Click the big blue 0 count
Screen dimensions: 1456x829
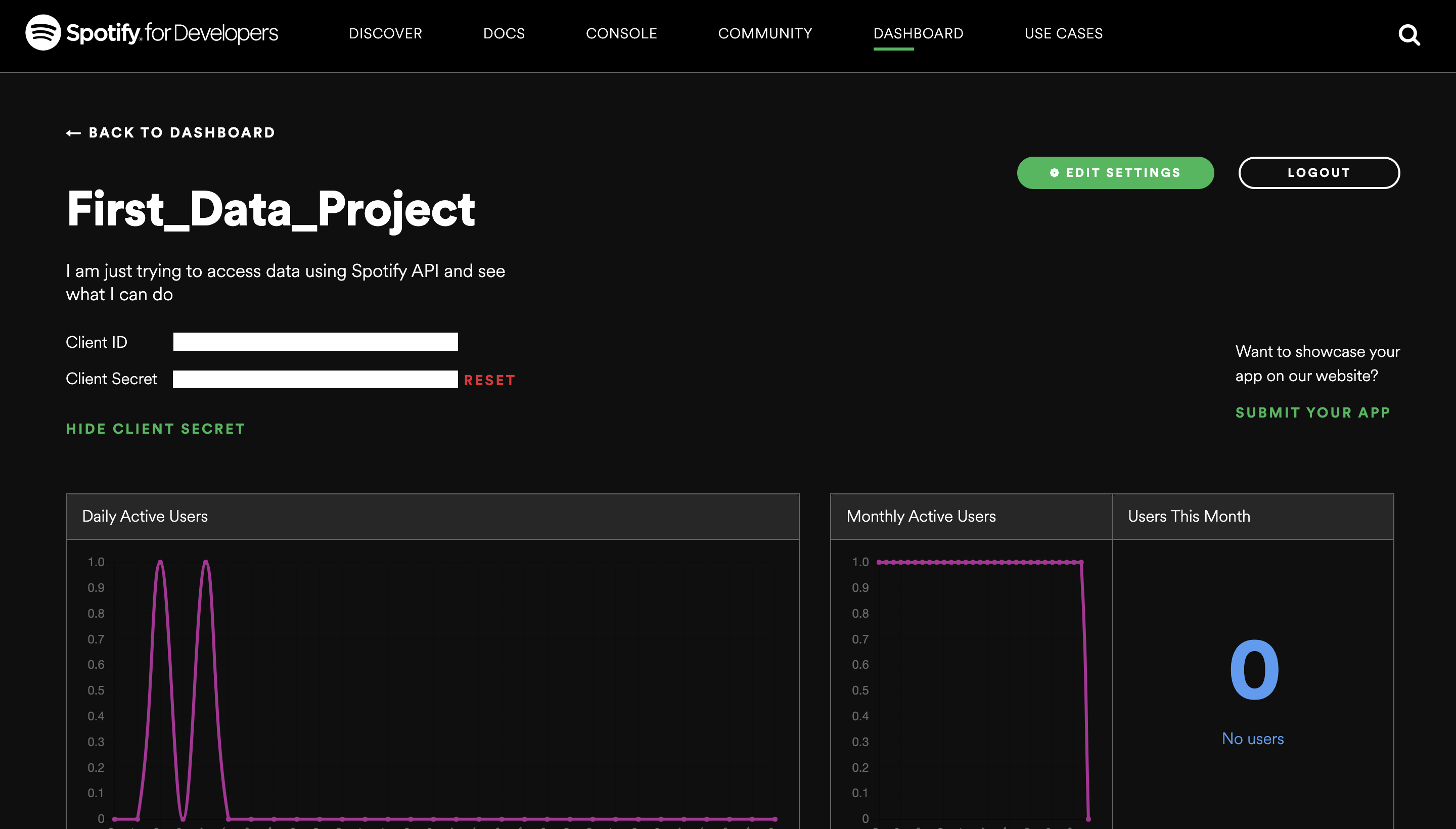coord(1254,670)
